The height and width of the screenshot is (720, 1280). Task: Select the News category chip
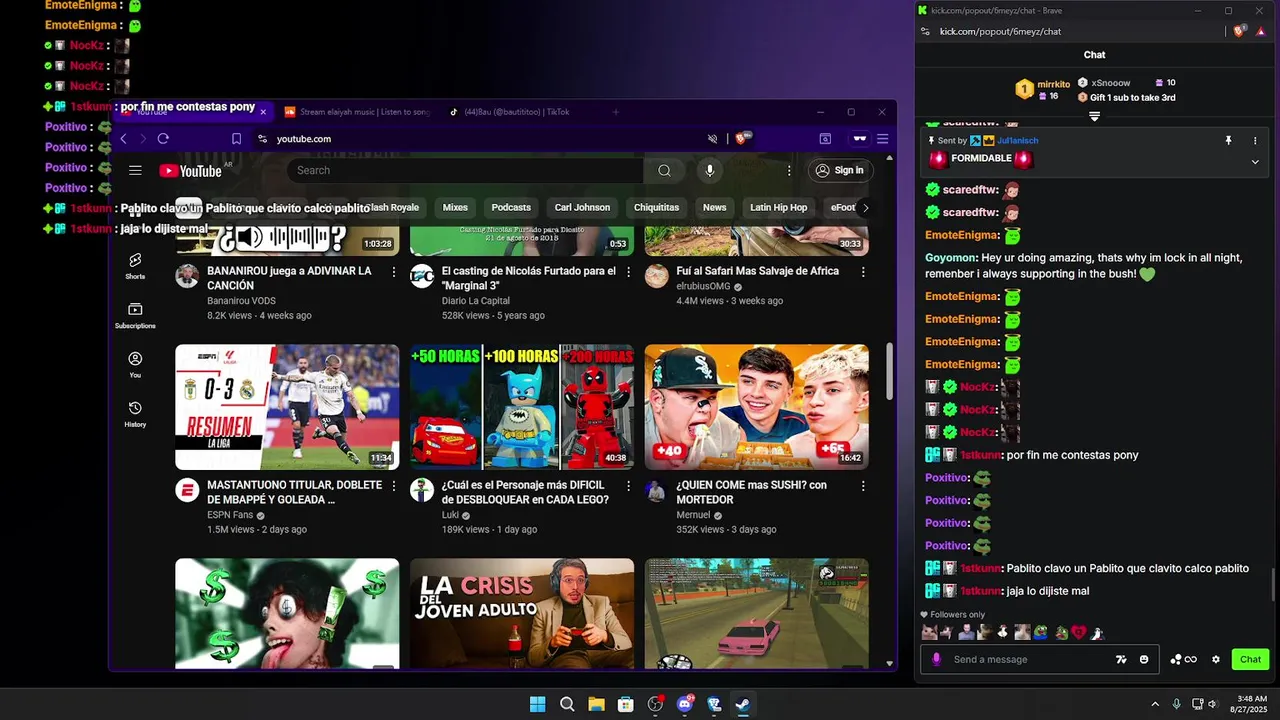714,208
